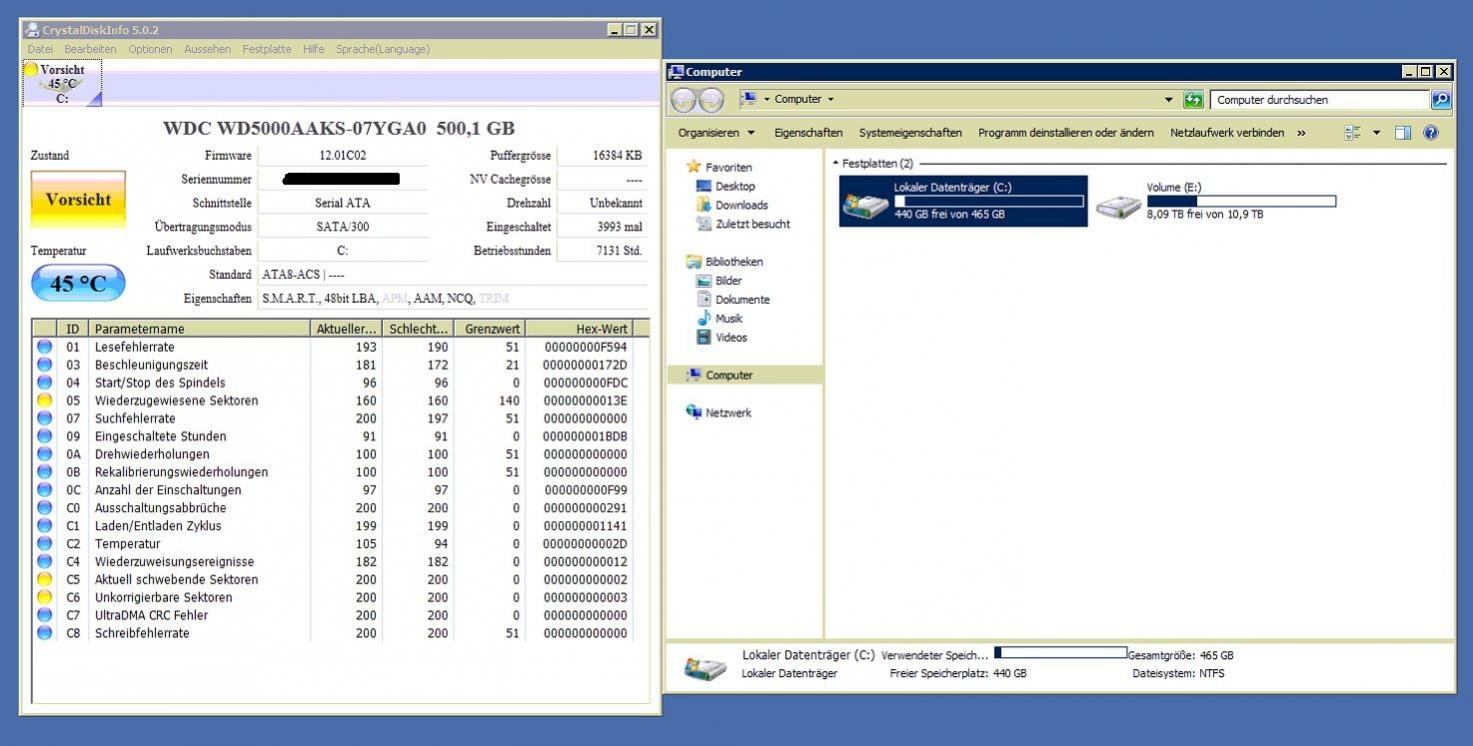Click the Volume (E:) usage bar
Viewport: 1473px width, 746px height.
point(1241,201)
